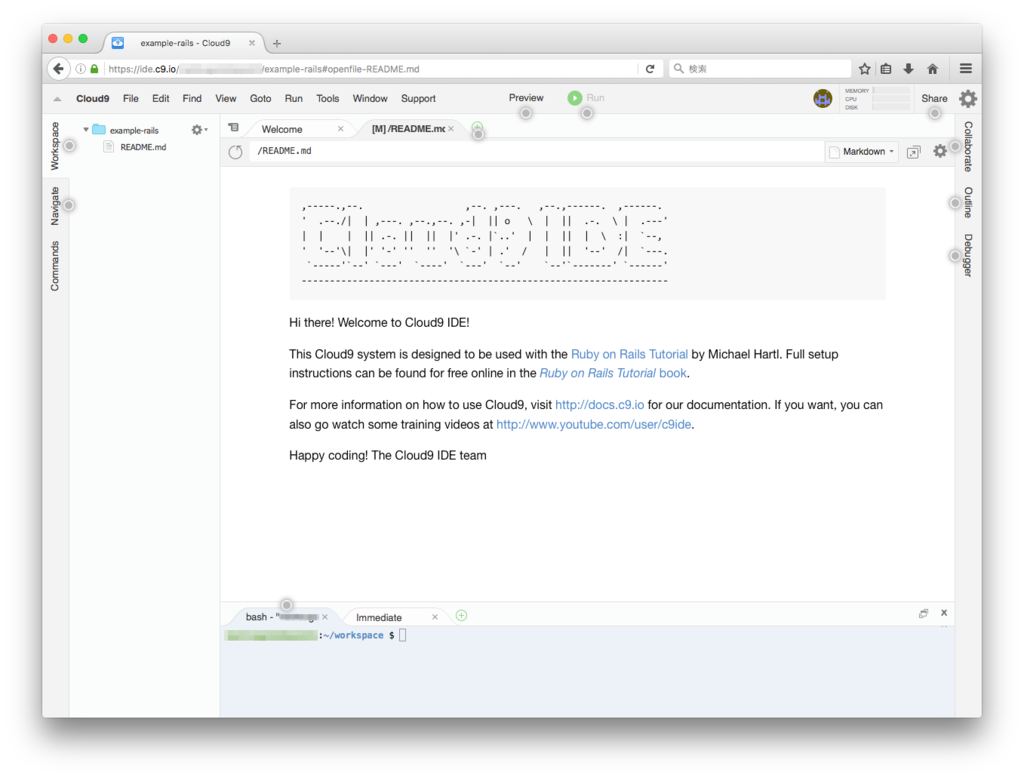1024x778 pixels.
Task: Toggle the Workspace side panel
Action: (55, 146)
